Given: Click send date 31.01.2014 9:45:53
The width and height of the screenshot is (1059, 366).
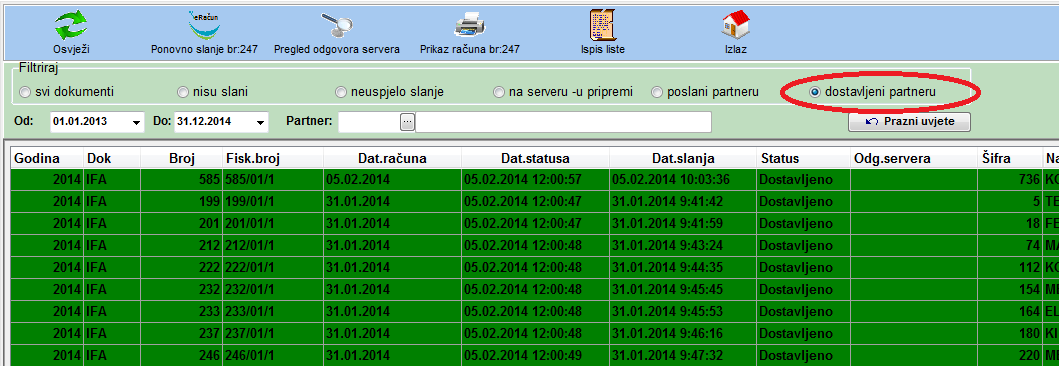Looking at the screenshot, I should [683, 312].
